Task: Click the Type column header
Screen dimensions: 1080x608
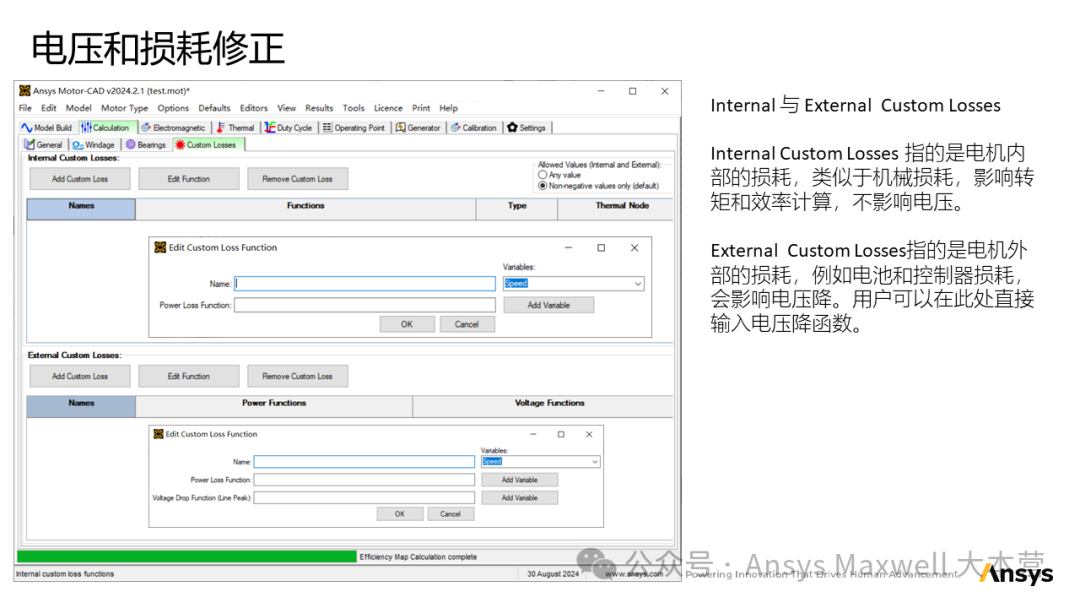Action: (517, 209)
